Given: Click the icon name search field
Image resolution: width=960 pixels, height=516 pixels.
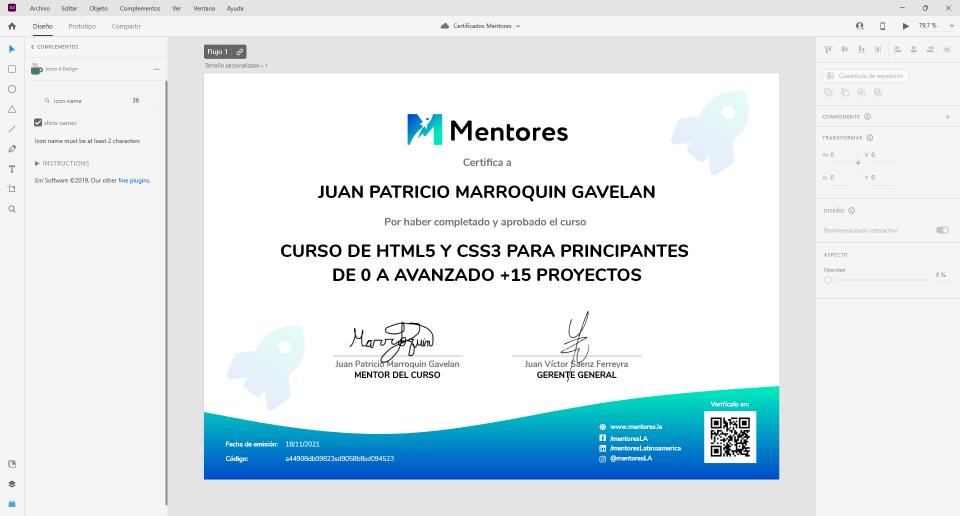Looking at the screenshot, I should click(x=83, y=101).
